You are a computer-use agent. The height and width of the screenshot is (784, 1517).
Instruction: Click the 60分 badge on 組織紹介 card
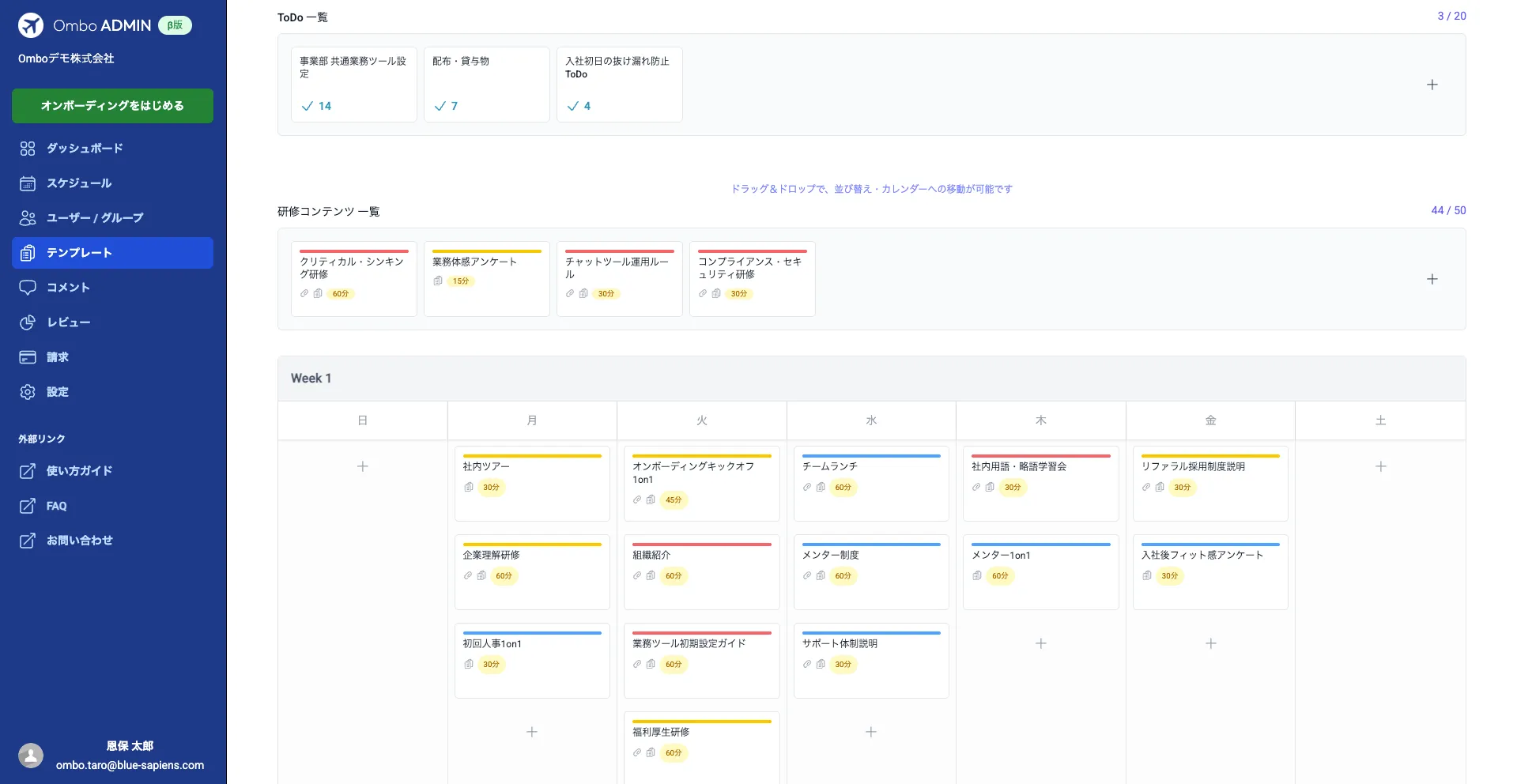click(674, 576)
